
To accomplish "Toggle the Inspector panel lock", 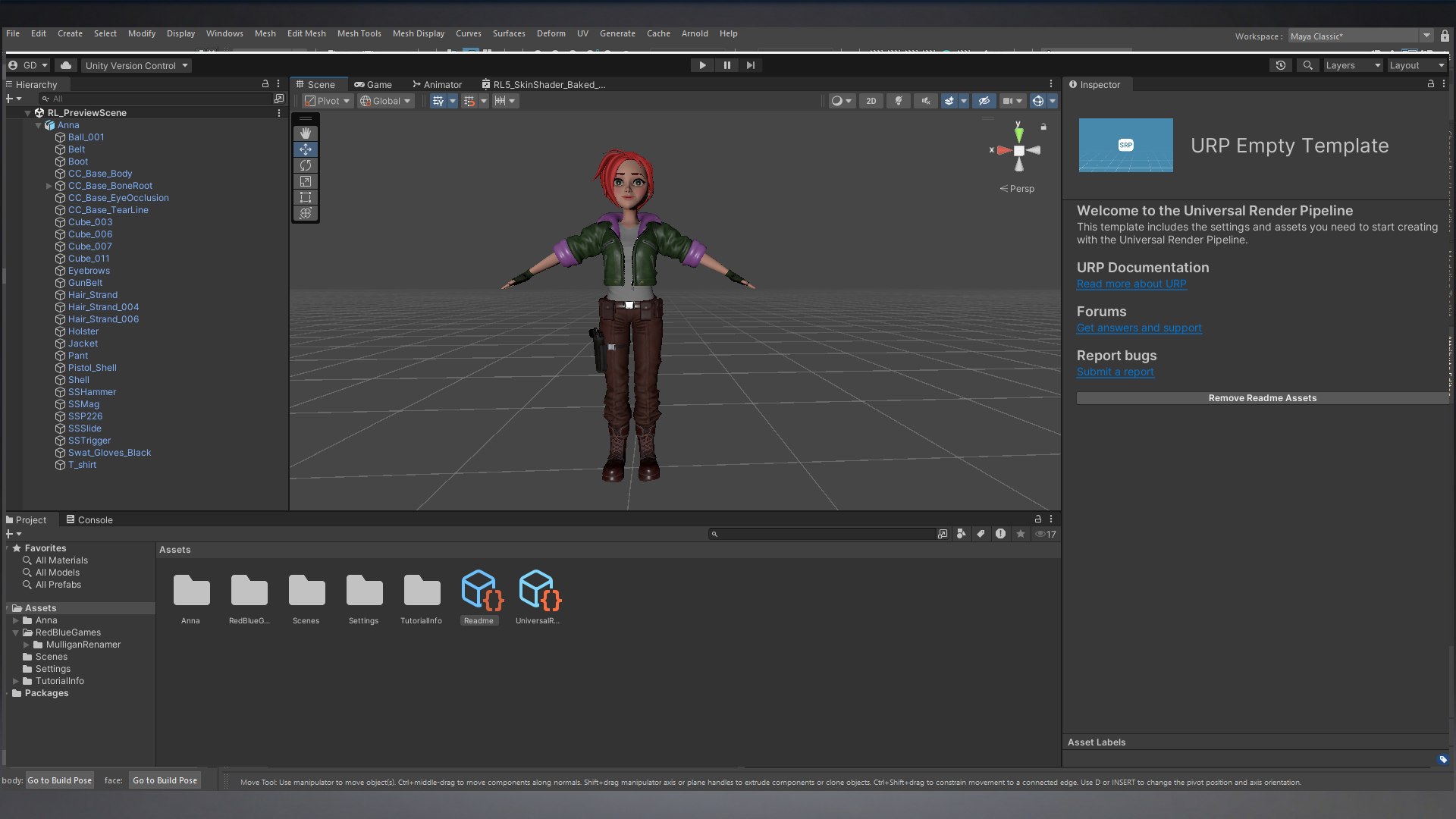I will [1431, 84].
